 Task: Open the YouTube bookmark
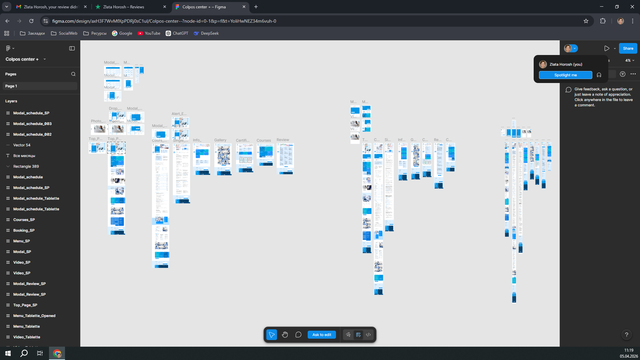tap(149, 33)
